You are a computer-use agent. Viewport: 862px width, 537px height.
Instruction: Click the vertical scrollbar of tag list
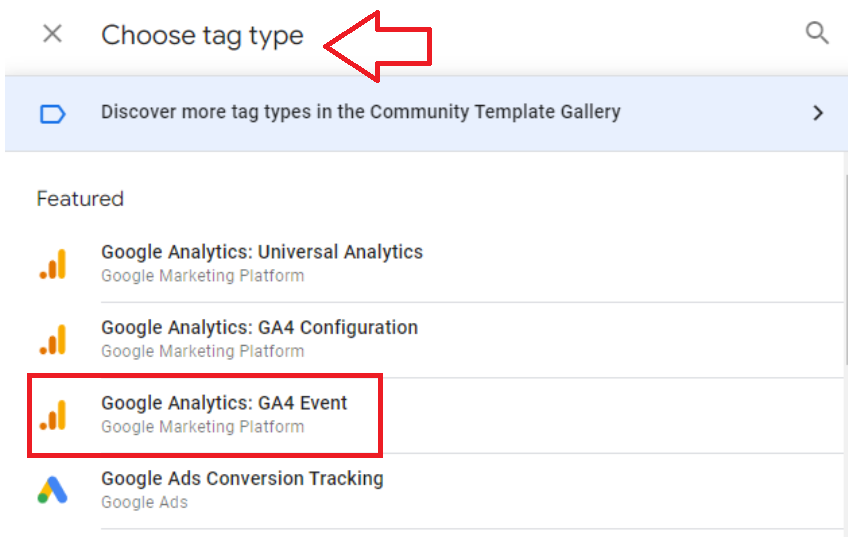(x=846, y=269)
